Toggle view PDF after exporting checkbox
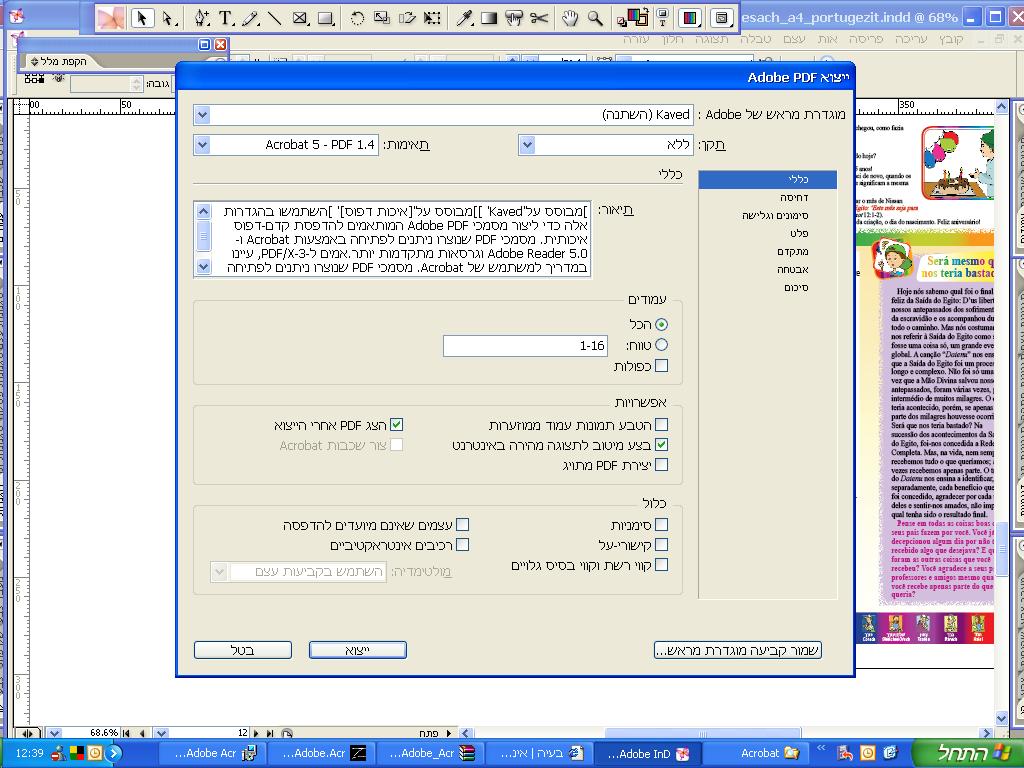 396,424
